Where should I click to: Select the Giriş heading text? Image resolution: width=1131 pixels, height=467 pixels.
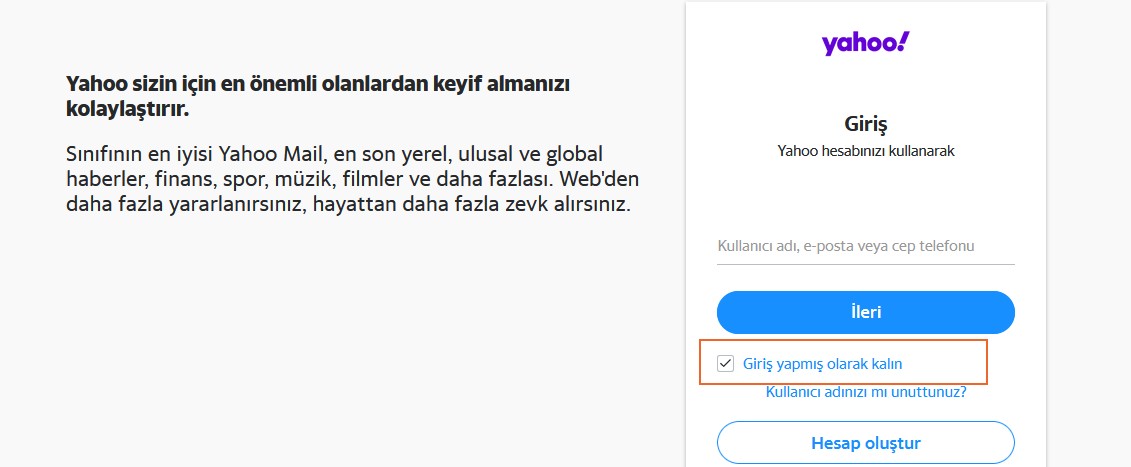click(x=866, y=124)
